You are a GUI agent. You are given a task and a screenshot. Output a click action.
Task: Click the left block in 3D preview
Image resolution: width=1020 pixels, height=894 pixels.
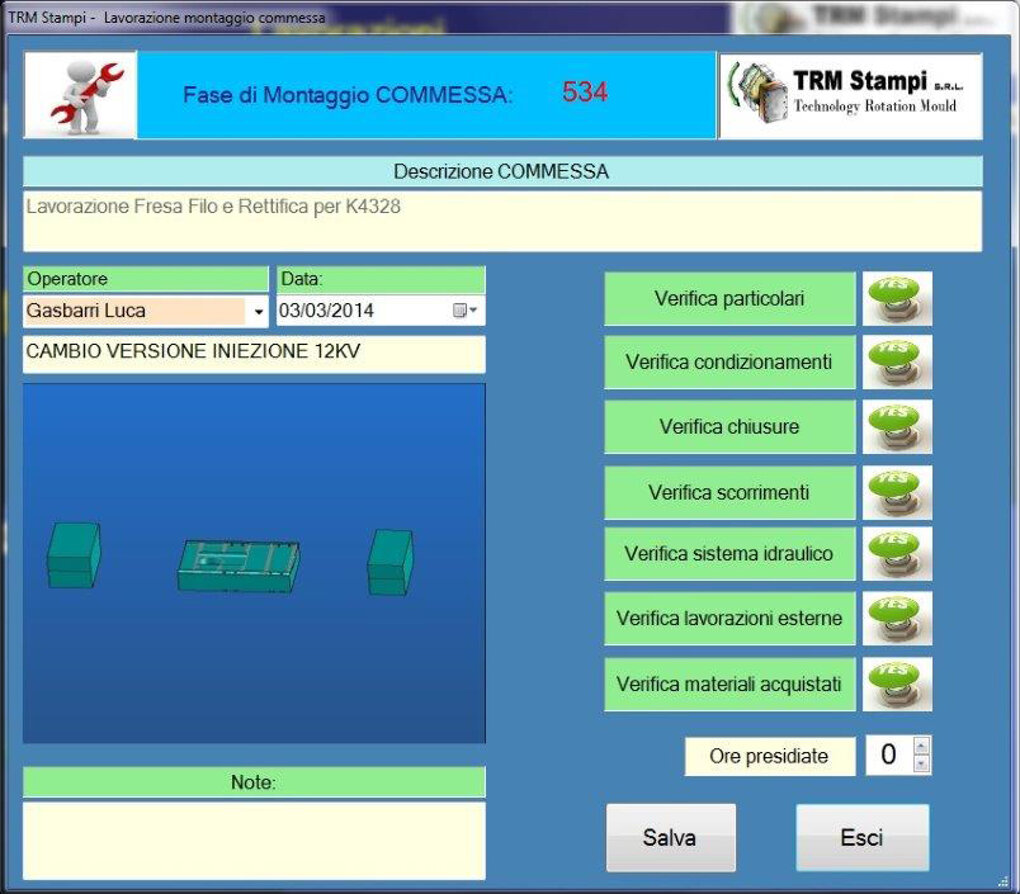74,555
